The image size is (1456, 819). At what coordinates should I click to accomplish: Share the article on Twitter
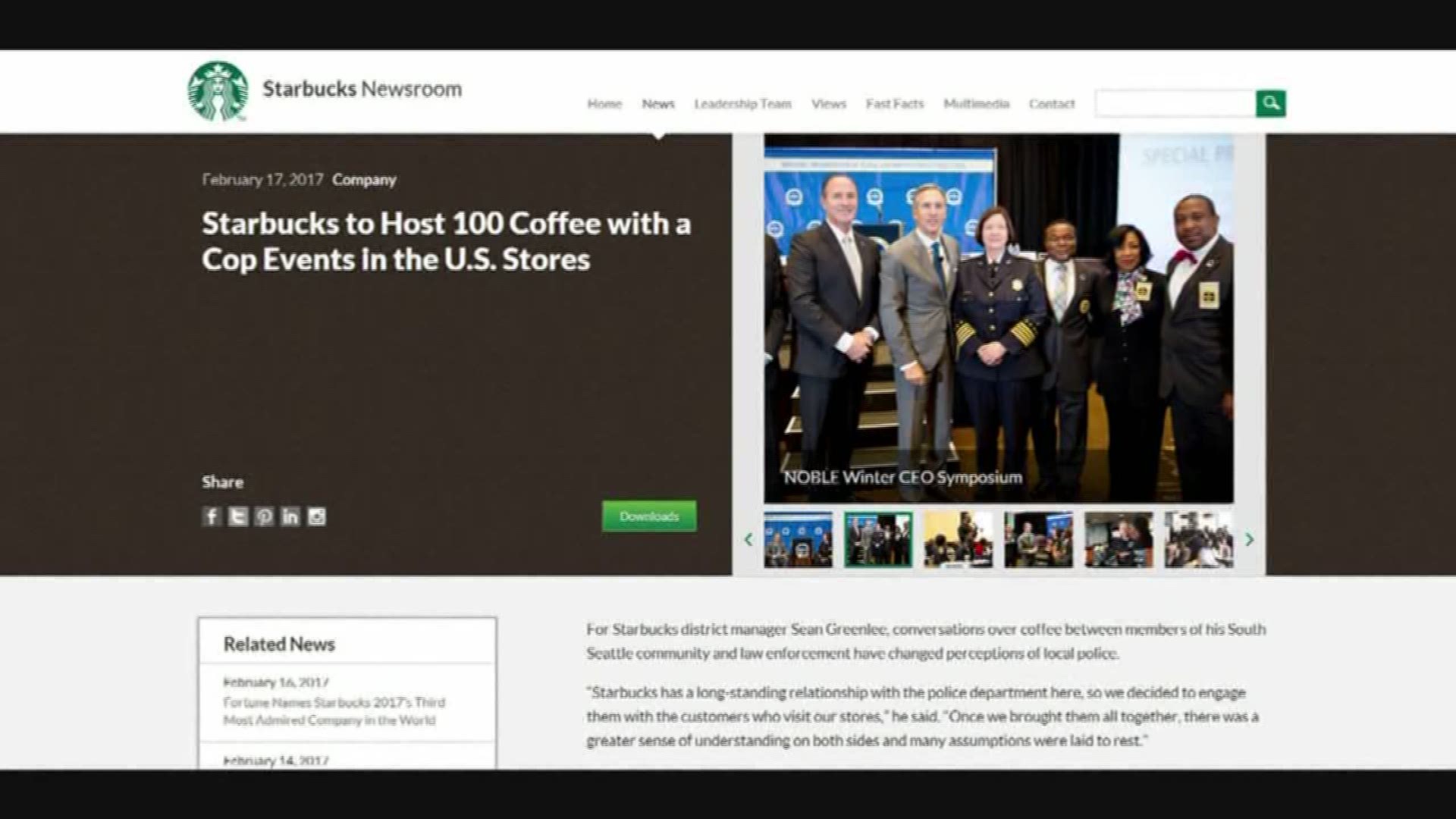(x=238, y=516)
